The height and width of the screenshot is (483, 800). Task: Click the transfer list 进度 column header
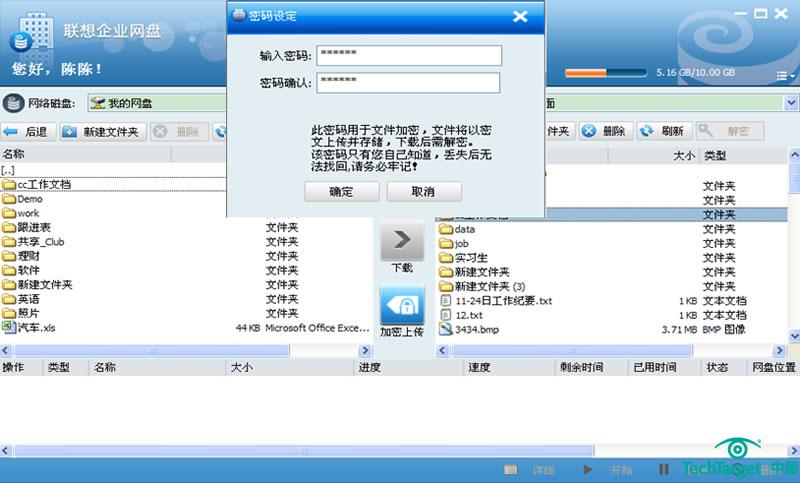coord(407,367)
